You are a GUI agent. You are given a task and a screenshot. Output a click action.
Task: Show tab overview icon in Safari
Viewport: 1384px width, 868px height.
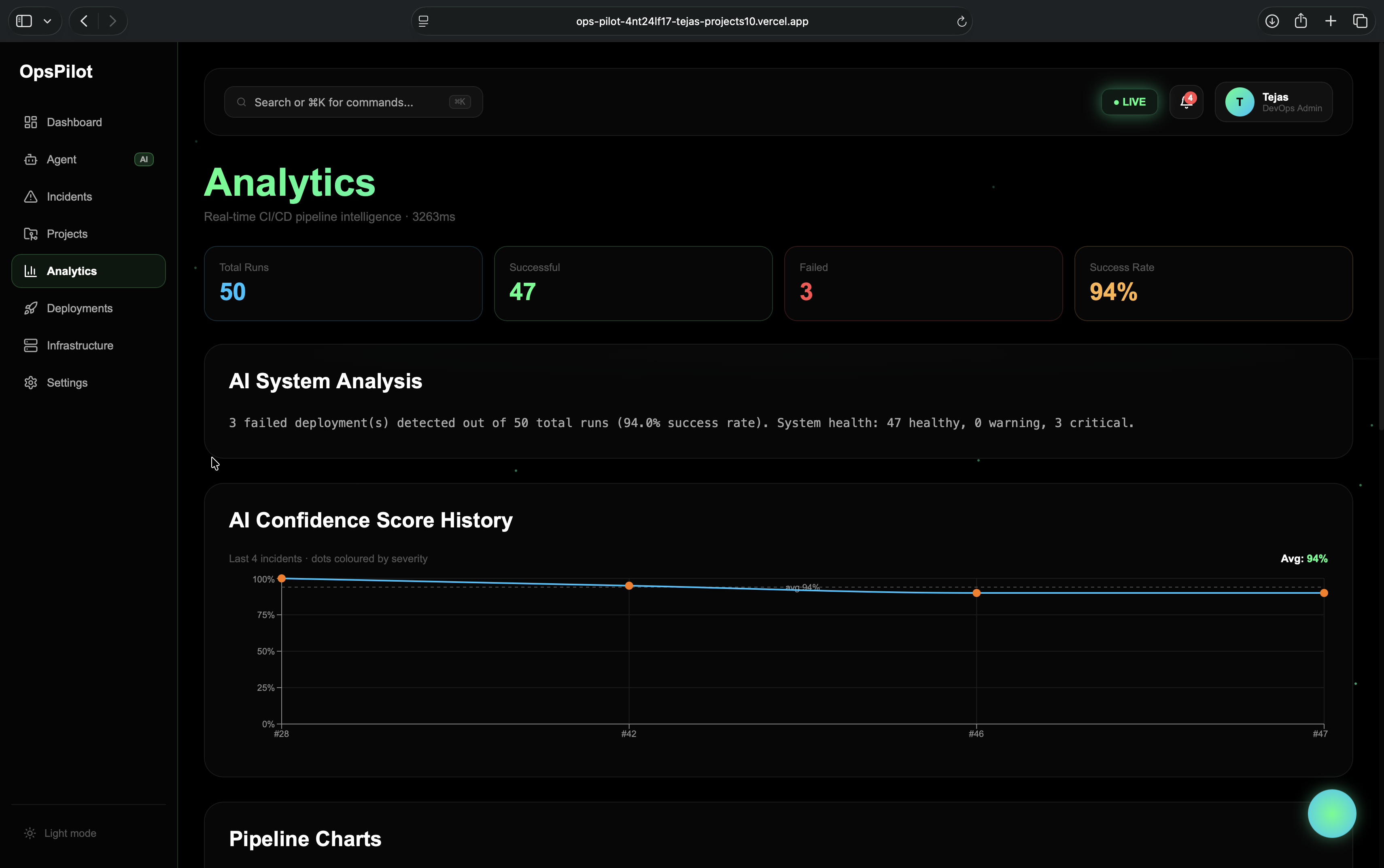pyautogui.click(x=1360, y=21)
